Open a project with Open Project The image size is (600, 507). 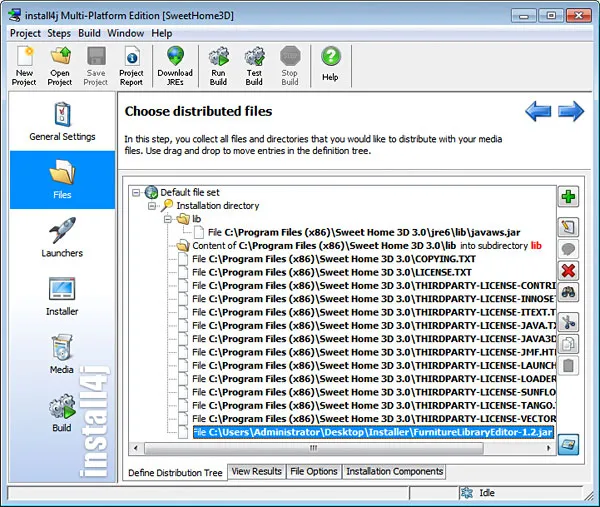(60, 66)
